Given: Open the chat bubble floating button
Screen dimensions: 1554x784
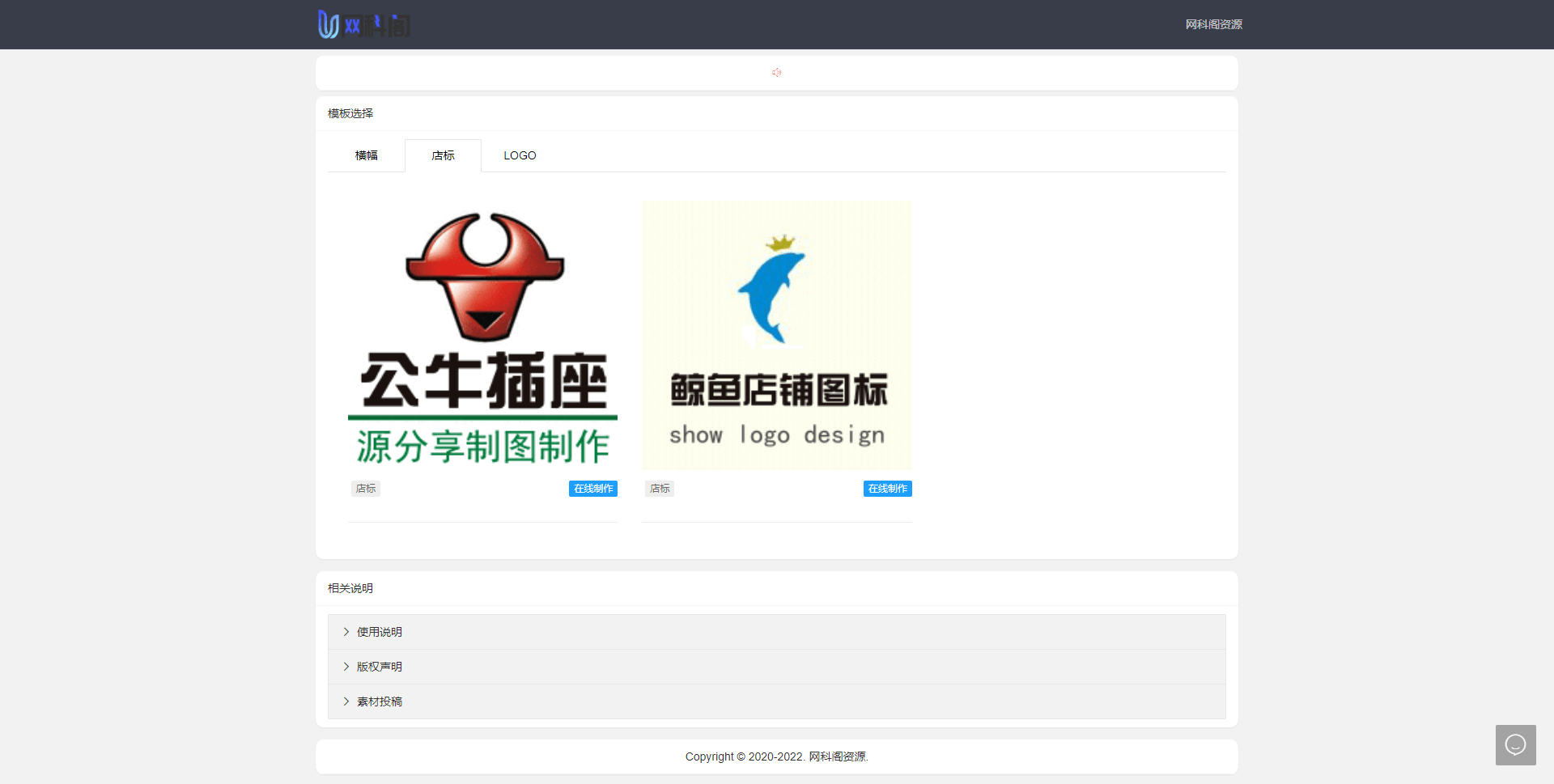Looking at the screenshot, I should [x=1515, y=744].
